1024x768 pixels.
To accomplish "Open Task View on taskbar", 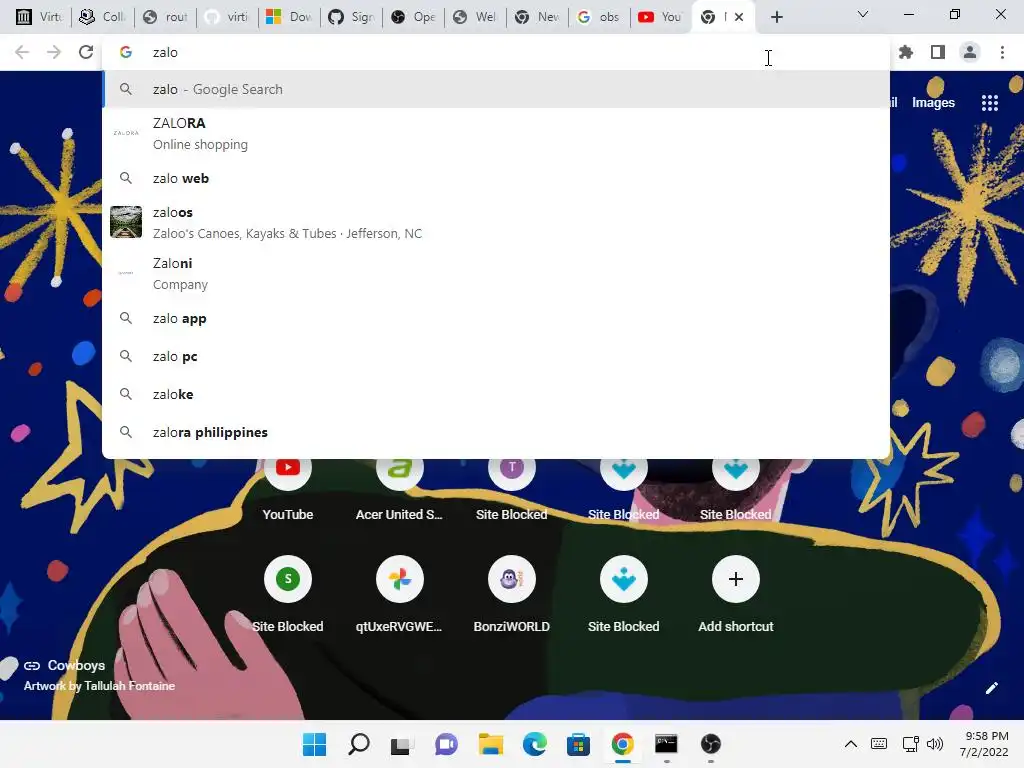I will pyautogui.click(x=402, y=744).
